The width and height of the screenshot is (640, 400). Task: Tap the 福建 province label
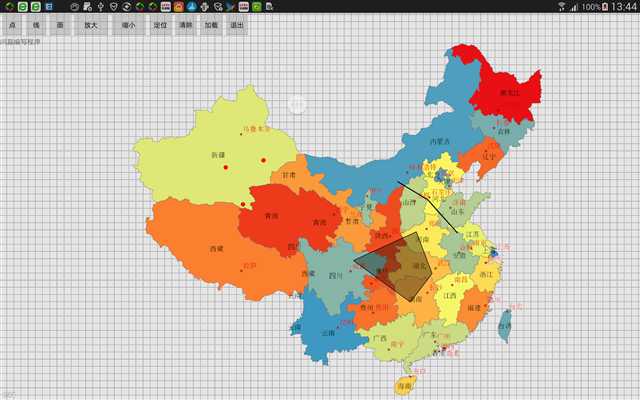tap(474, 308)
